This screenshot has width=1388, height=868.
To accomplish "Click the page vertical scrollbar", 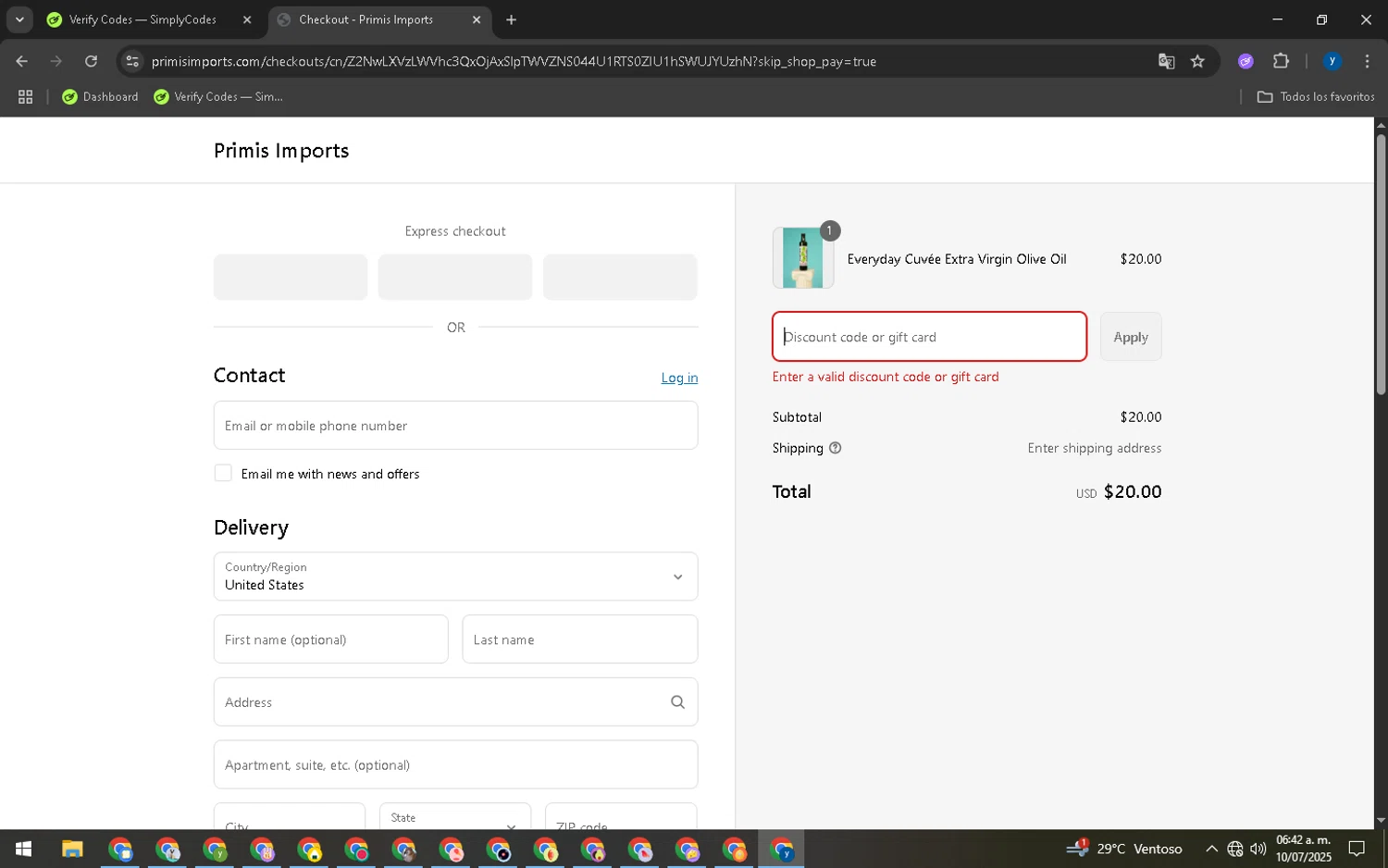I will pyautogui.click(x=1381, y=264).
